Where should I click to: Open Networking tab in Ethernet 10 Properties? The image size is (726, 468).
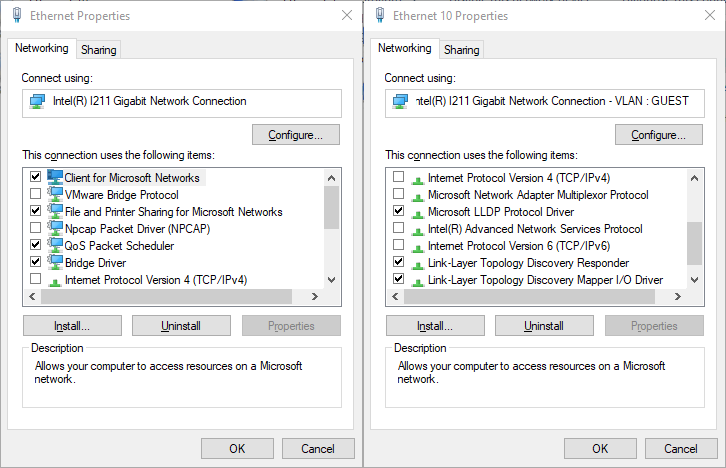click(405, 48)
